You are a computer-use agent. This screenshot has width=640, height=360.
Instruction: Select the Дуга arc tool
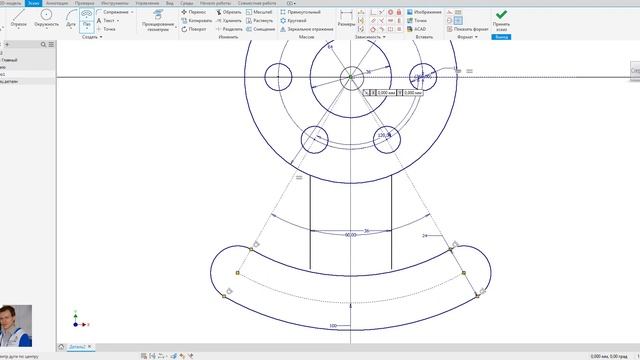pyautogui.click(x=71, y=19)
